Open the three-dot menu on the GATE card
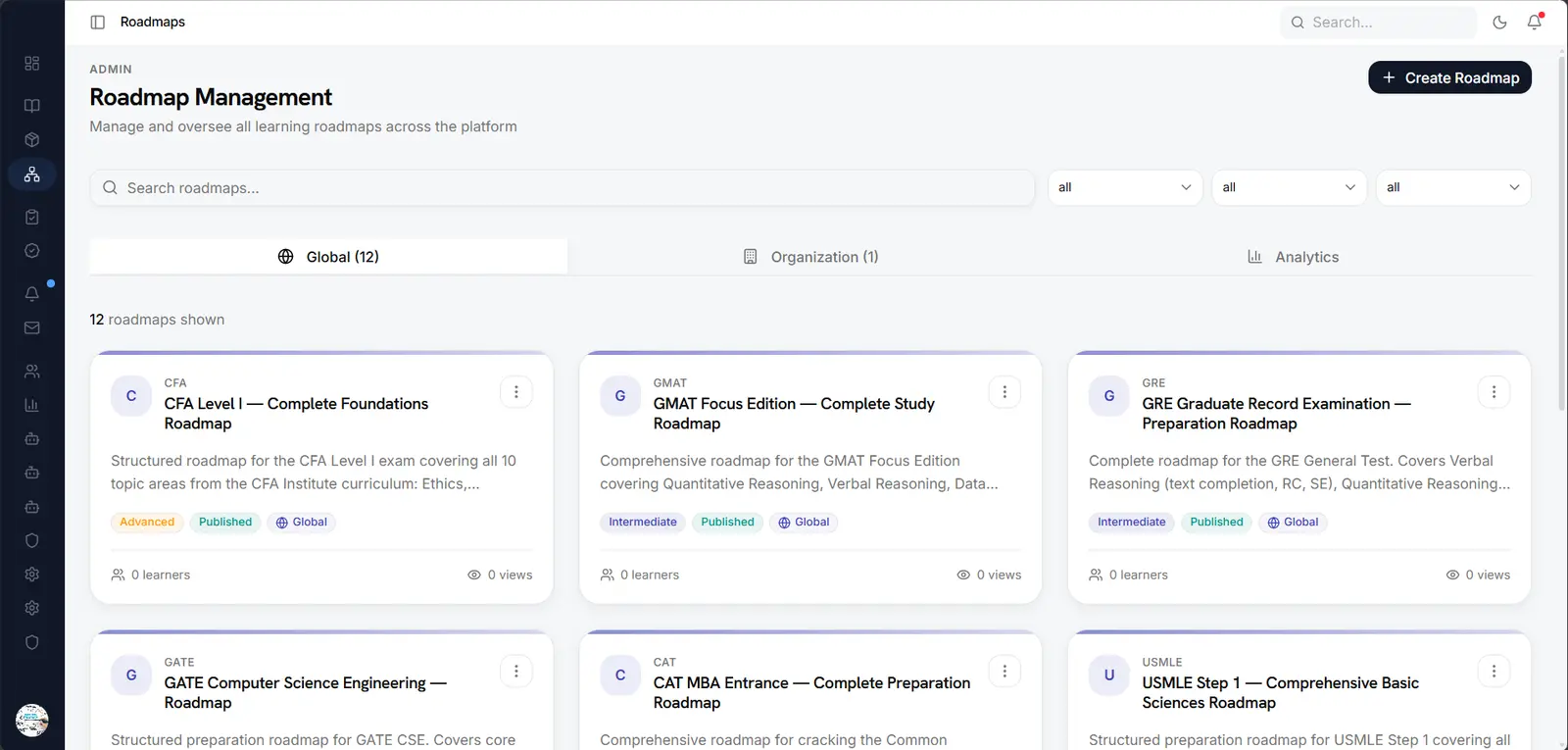The height and width of the screenshot is (750, 1568). click(x=516, y=672)
